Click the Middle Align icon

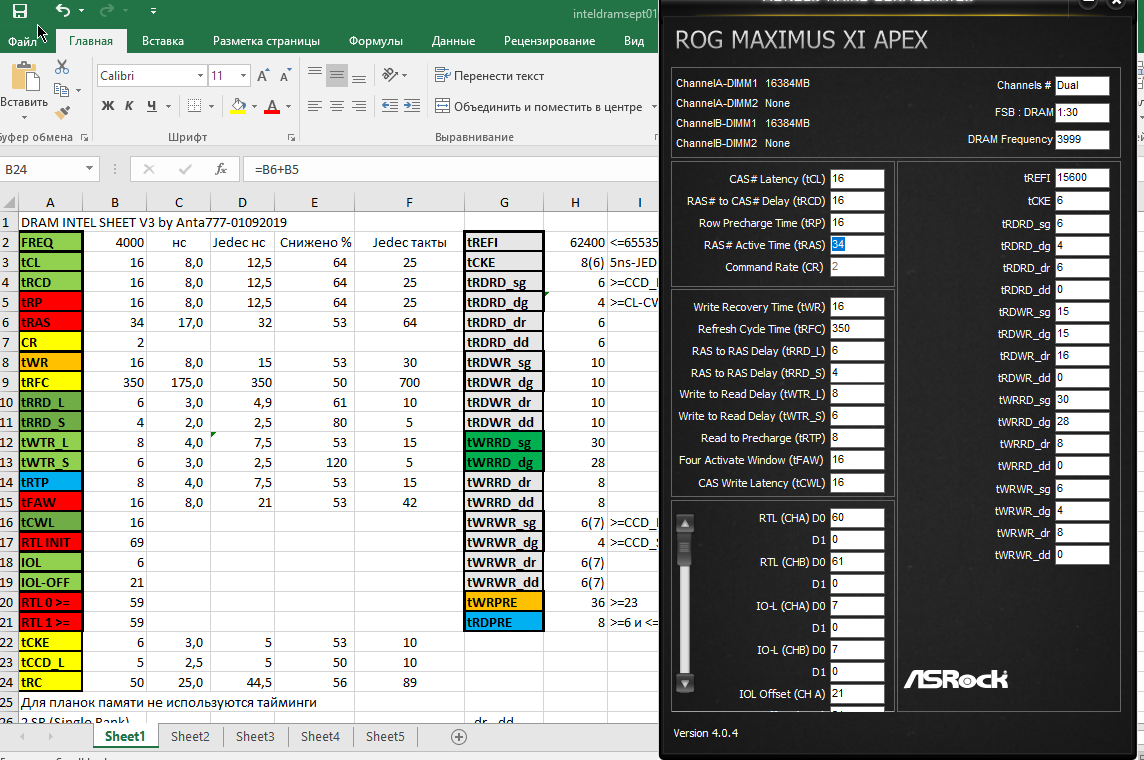pyautogui.click(x=336, y=74)
